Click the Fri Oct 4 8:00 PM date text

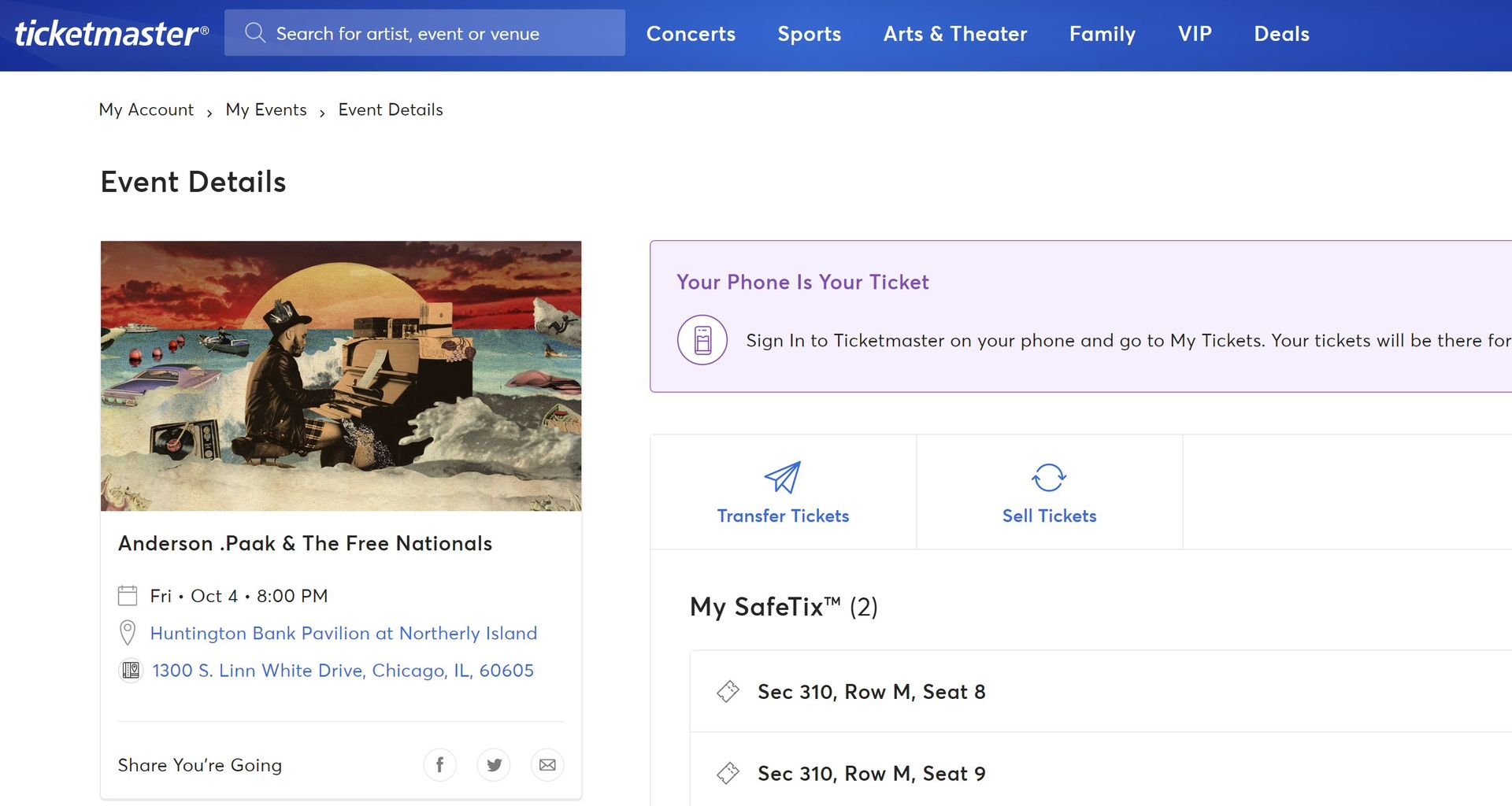click(x=239, y=596)
